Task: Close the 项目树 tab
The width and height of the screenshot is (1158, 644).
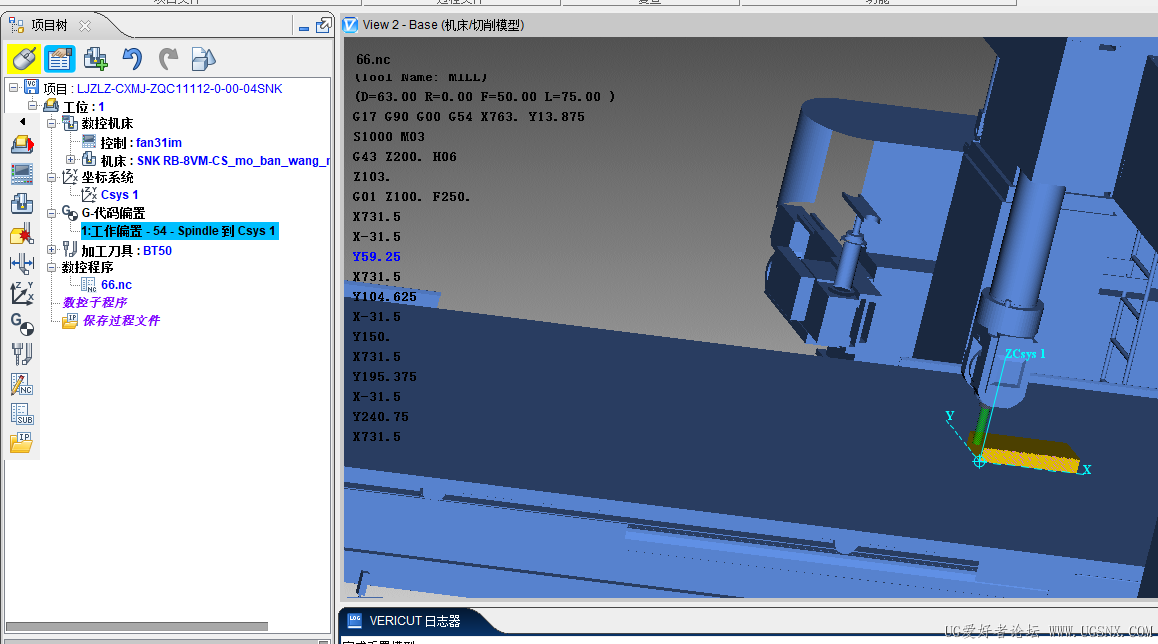Action: [85, 26]
